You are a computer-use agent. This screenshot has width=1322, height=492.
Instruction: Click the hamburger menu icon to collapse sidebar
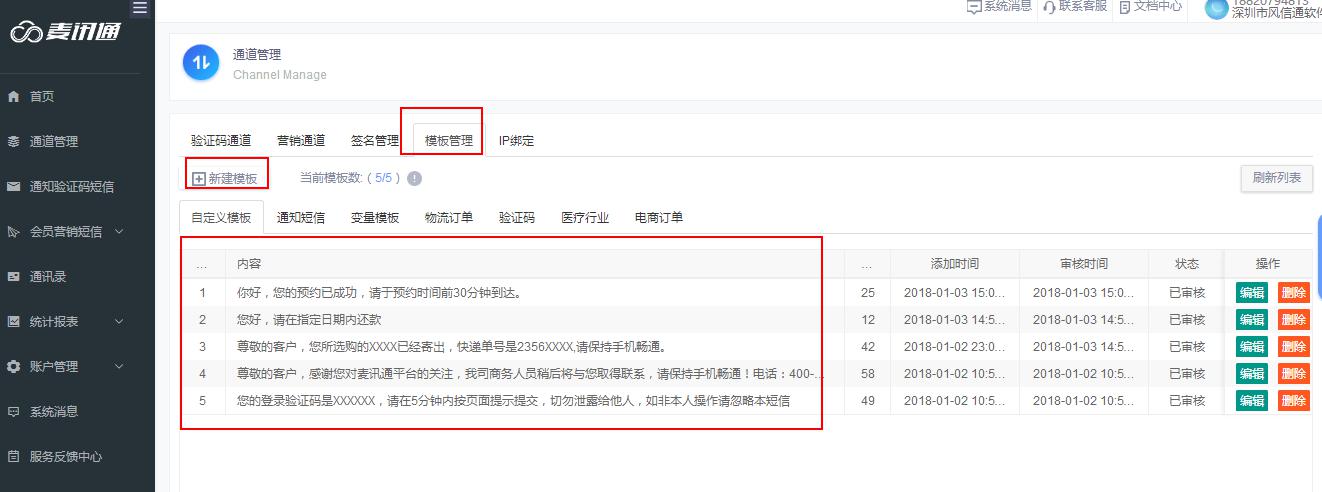(x=140, y=8)
